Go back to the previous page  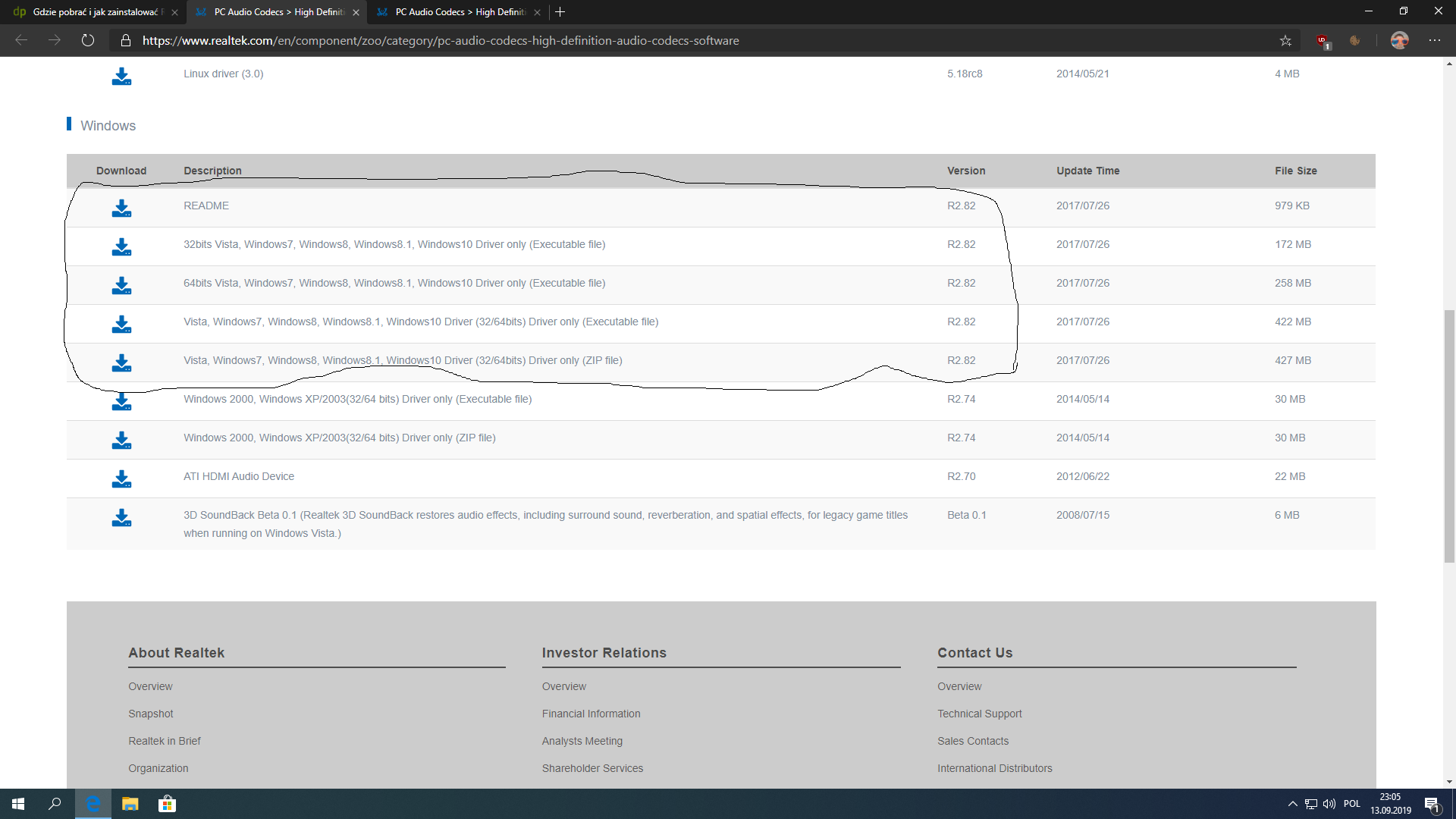tap(21, 40)
